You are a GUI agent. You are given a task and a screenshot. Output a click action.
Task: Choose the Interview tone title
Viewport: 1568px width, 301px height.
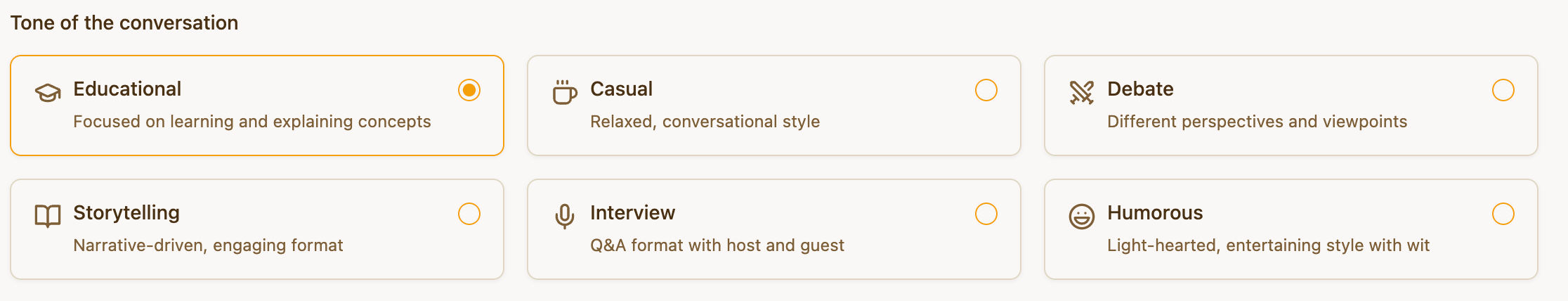[632, 213]
